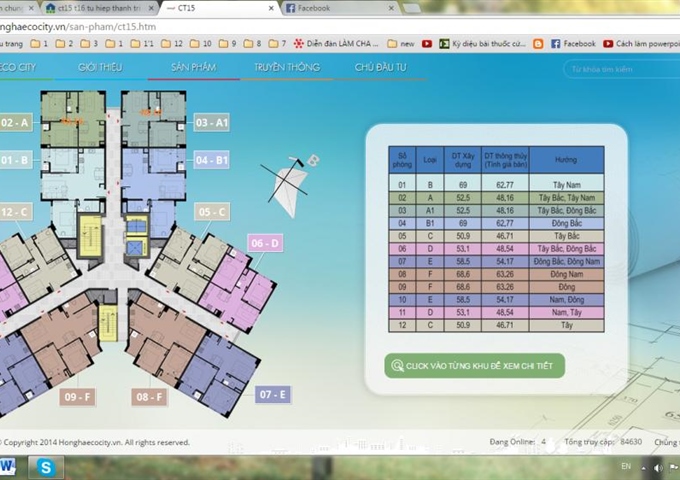This screenshot has height=480, width=680.
Task: Open the 'Cách làm powerpoint' YouTube bookmark
Action: tap(641, 44)
